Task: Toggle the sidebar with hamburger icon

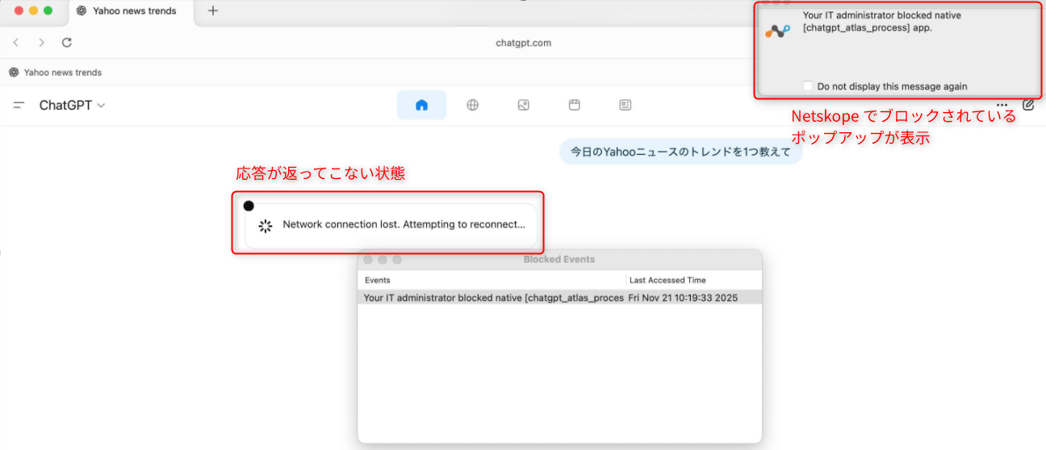Action: coord(19,105)
